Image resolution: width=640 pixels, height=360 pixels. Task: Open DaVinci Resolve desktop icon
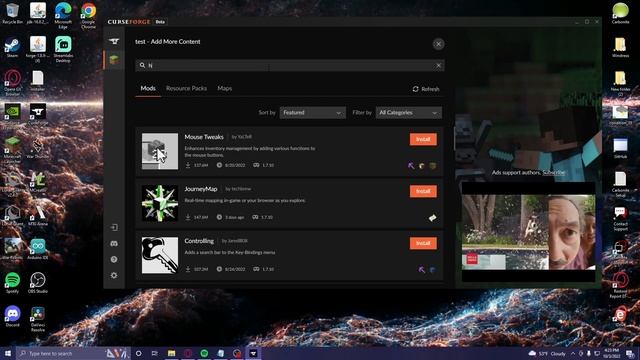[x=38, y=319]
